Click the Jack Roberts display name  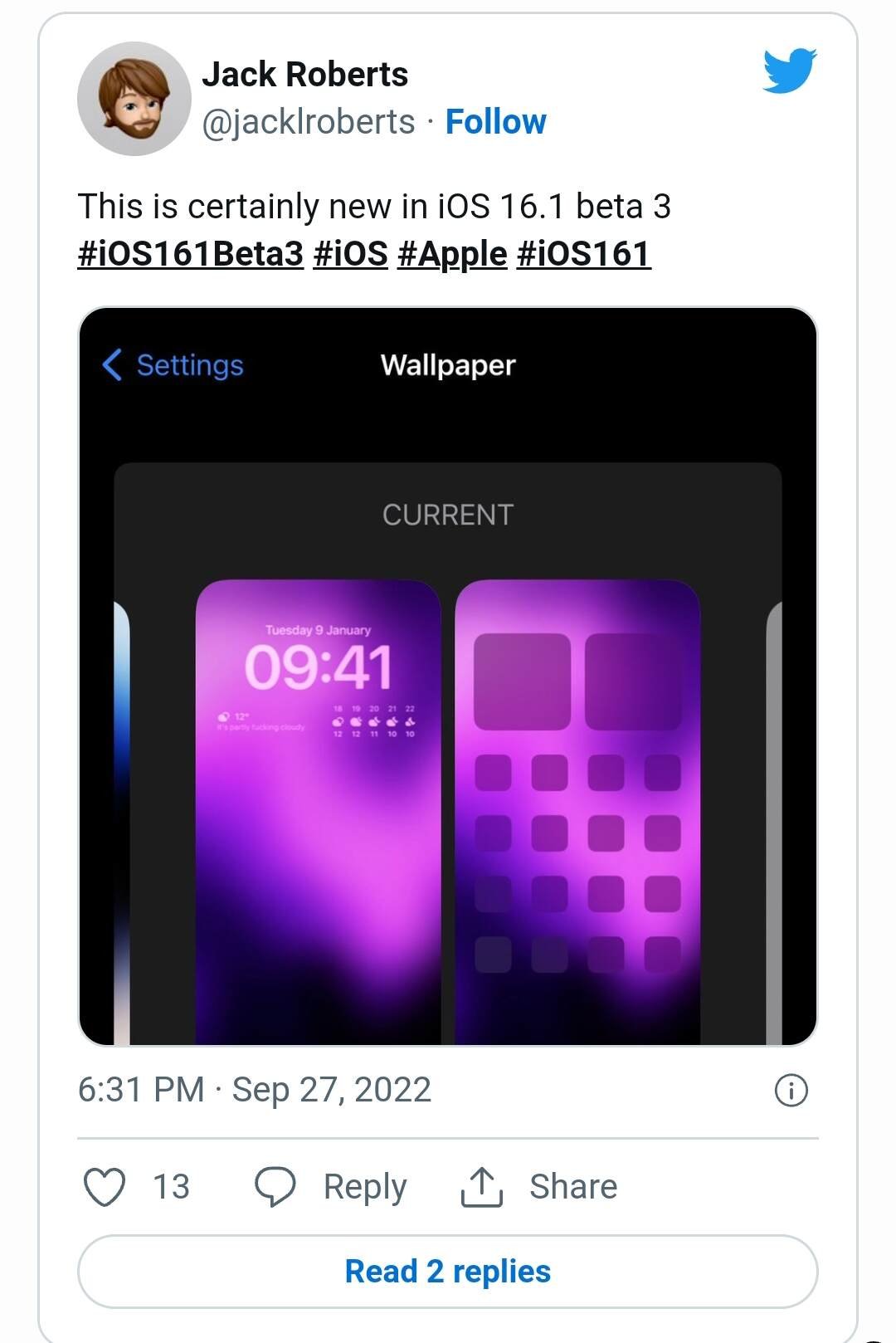pos(305,75)
